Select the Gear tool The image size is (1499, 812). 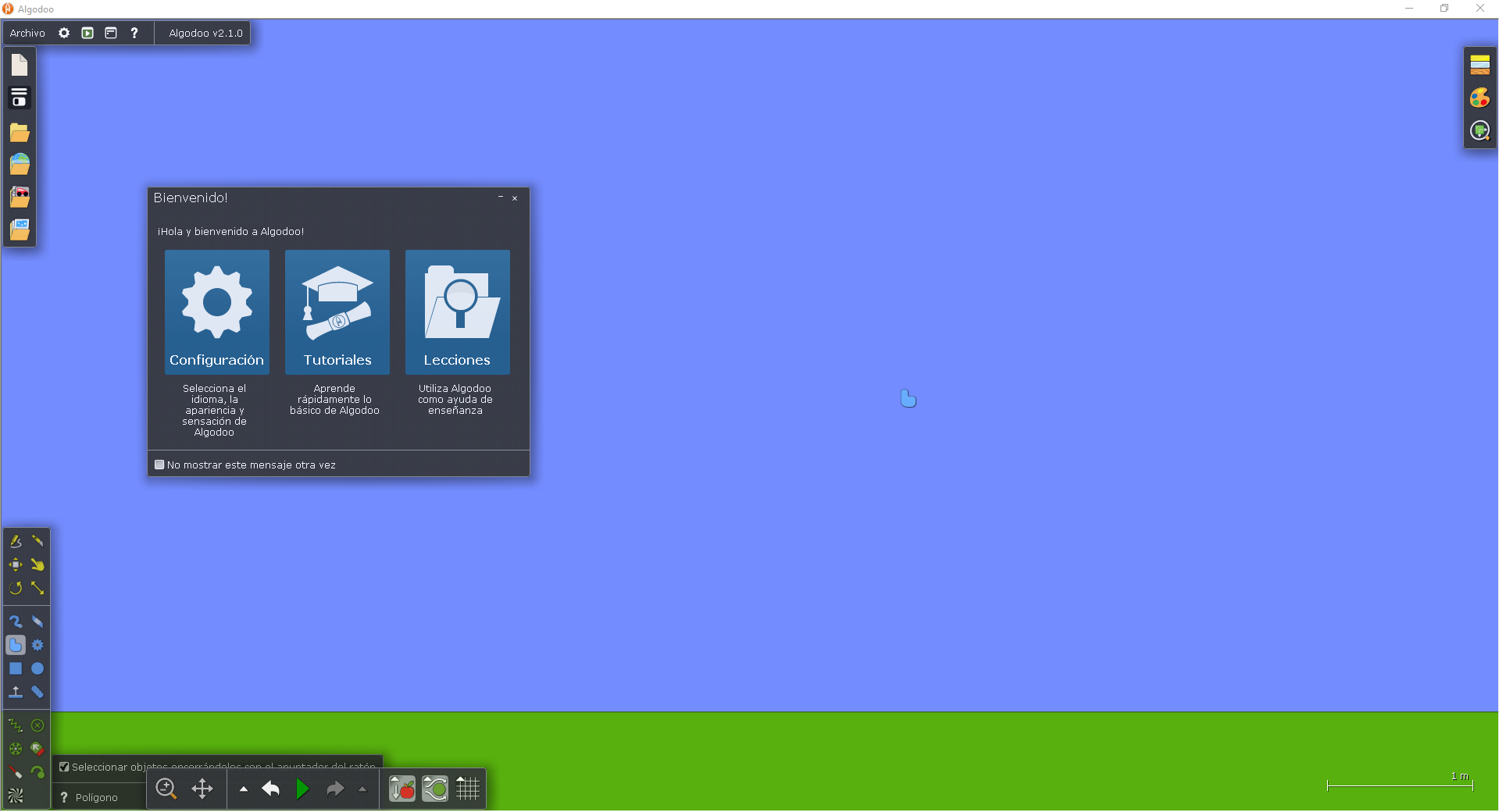pyautogui.click(x=37, y=645)
